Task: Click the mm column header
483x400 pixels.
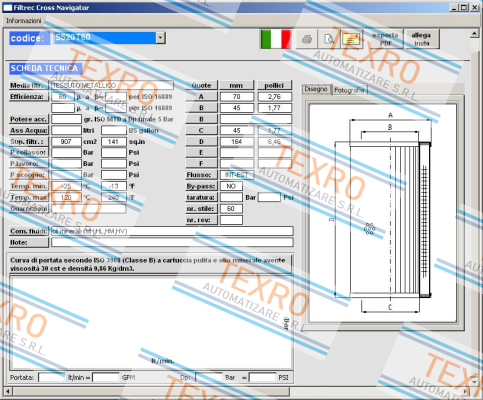Action: [237, 85]
